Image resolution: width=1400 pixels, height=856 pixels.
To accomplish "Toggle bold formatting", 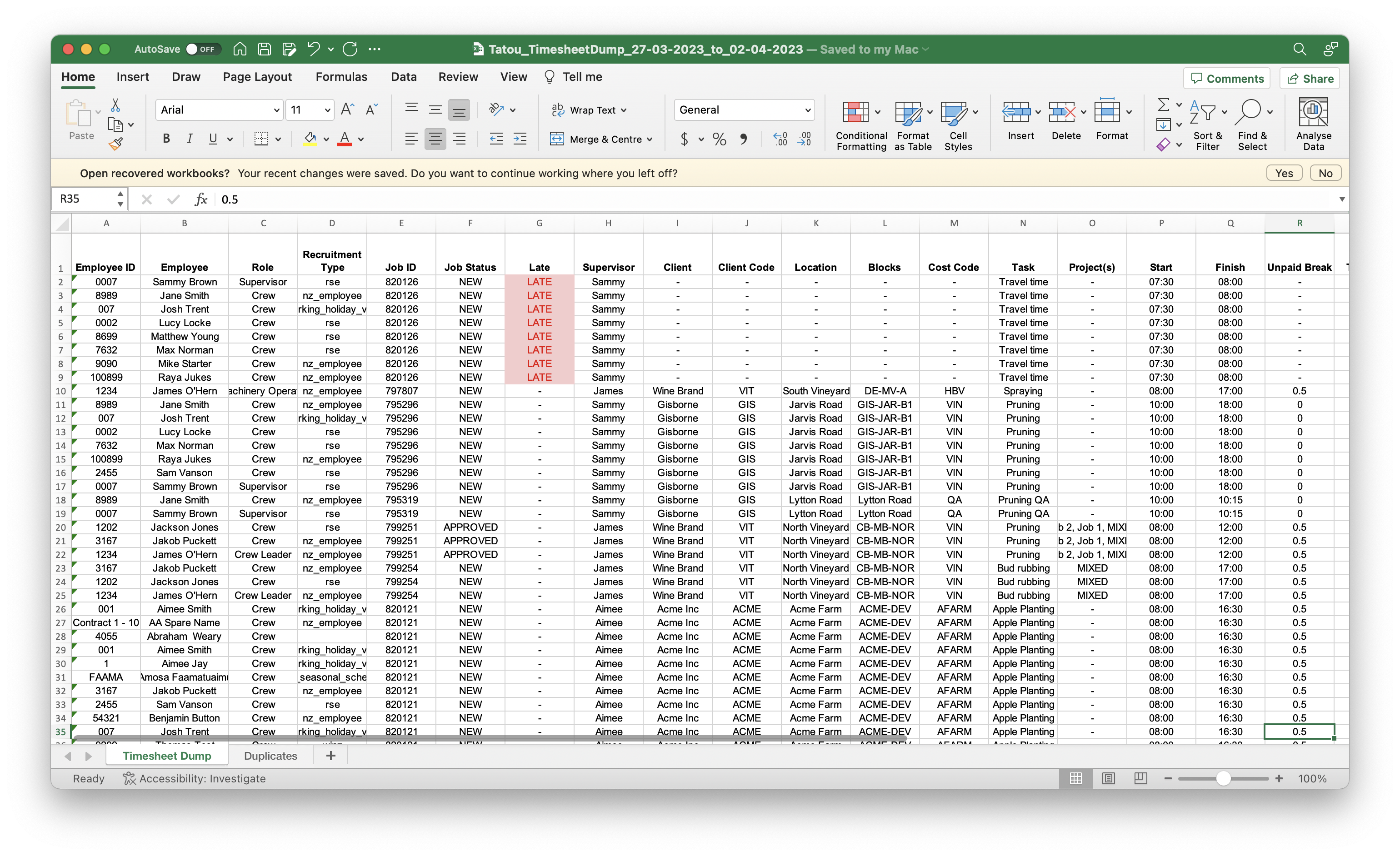I will click(x=165, y=139).
